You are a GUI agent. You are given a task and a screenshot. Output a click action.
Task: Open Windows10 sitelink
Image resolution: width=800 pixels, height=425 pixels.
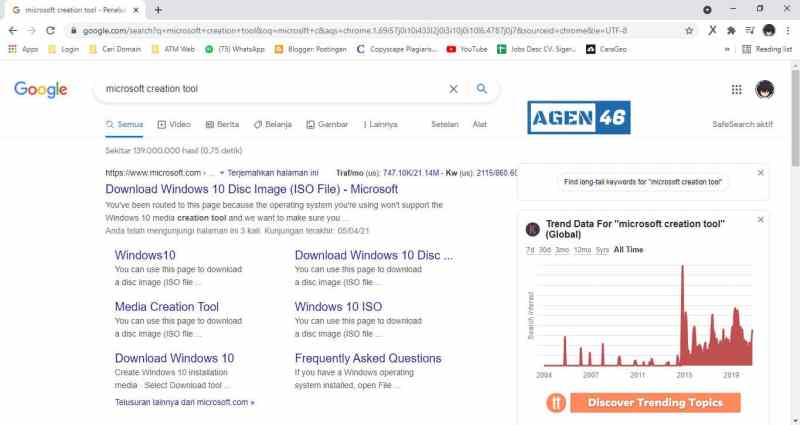[x=145, y=255]
